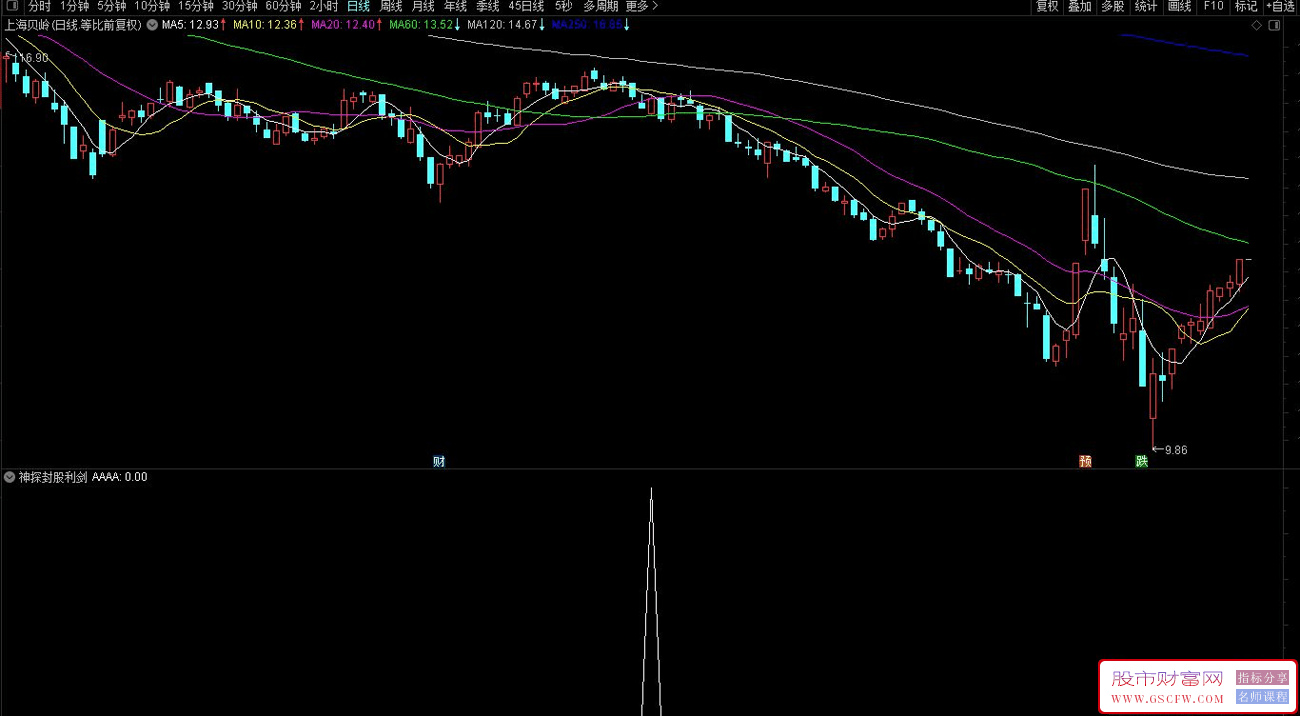Switch to the 月线 monthly tab
Viewport: 1300px width, 716px height.
[423, 6]
